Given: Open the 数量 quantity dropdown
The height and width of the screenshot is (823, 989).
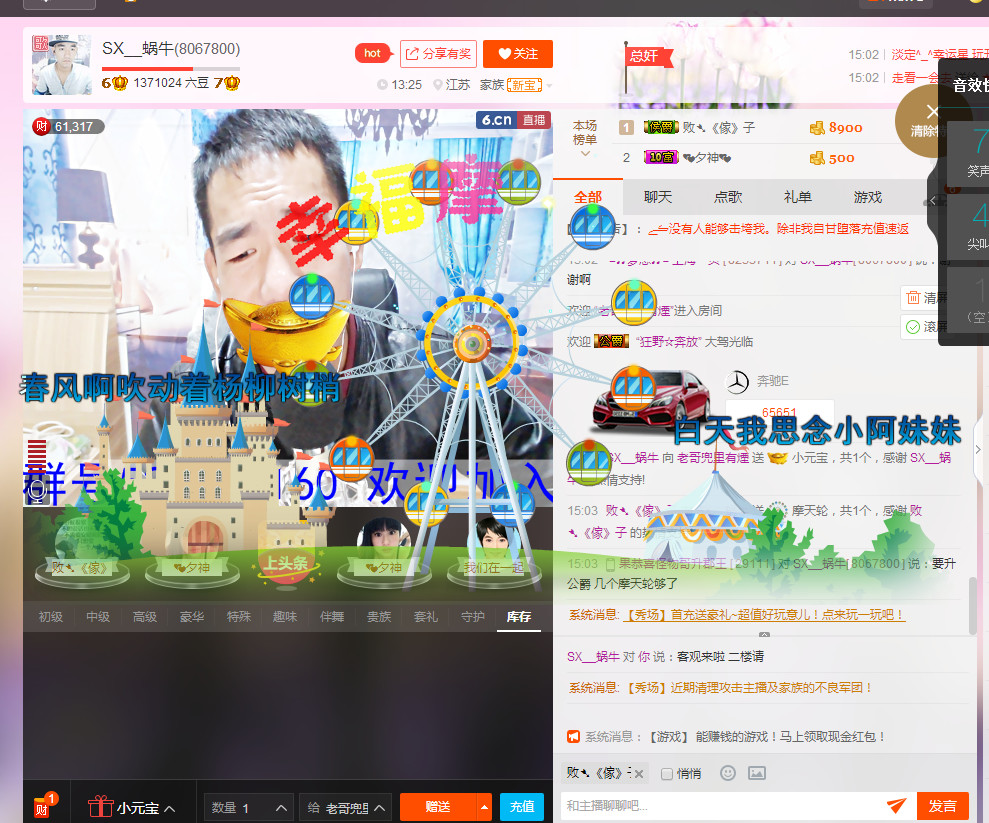Looking at the screenshot, I should pos(248,805).
